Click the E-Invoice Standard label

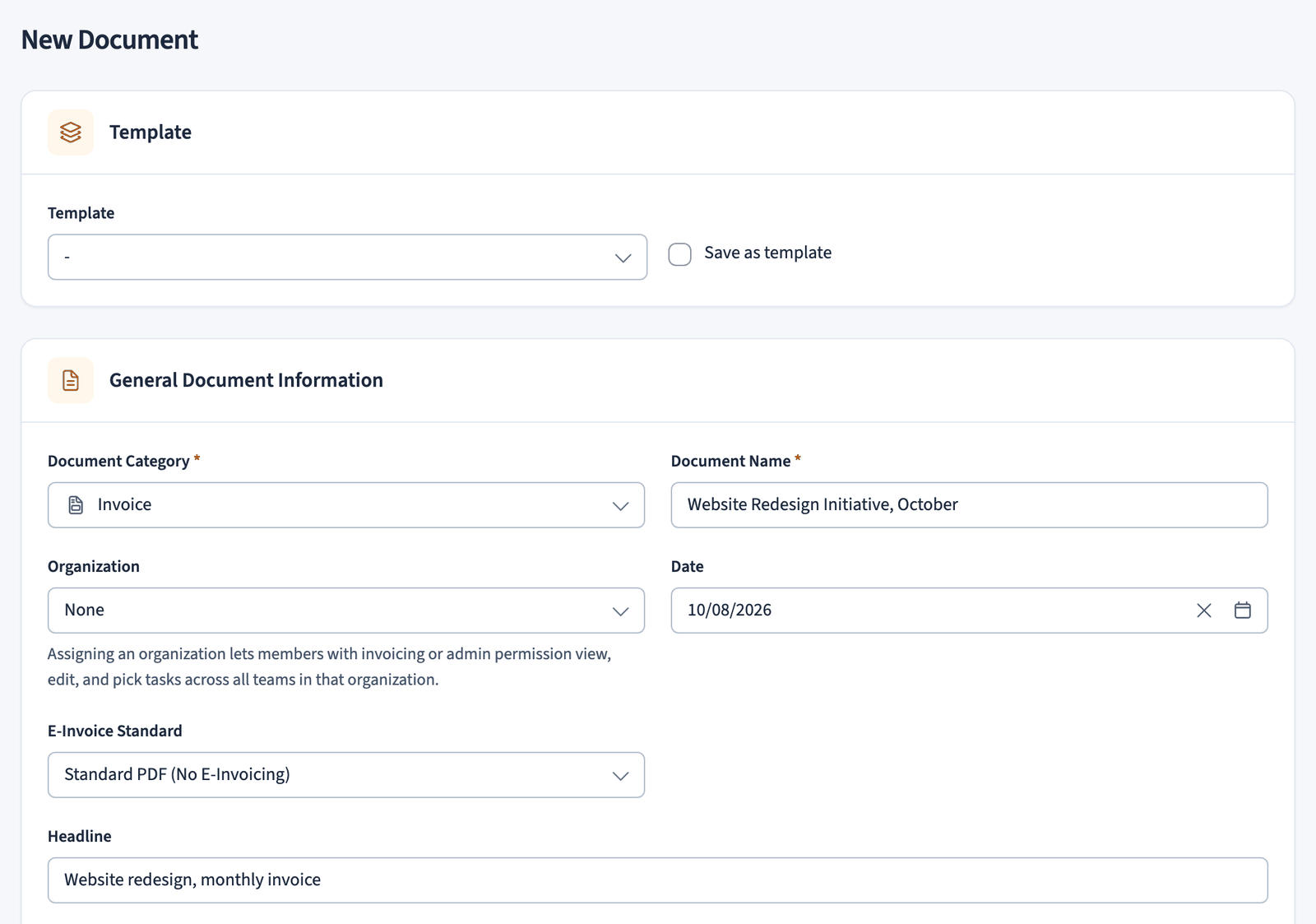[115, 731]
